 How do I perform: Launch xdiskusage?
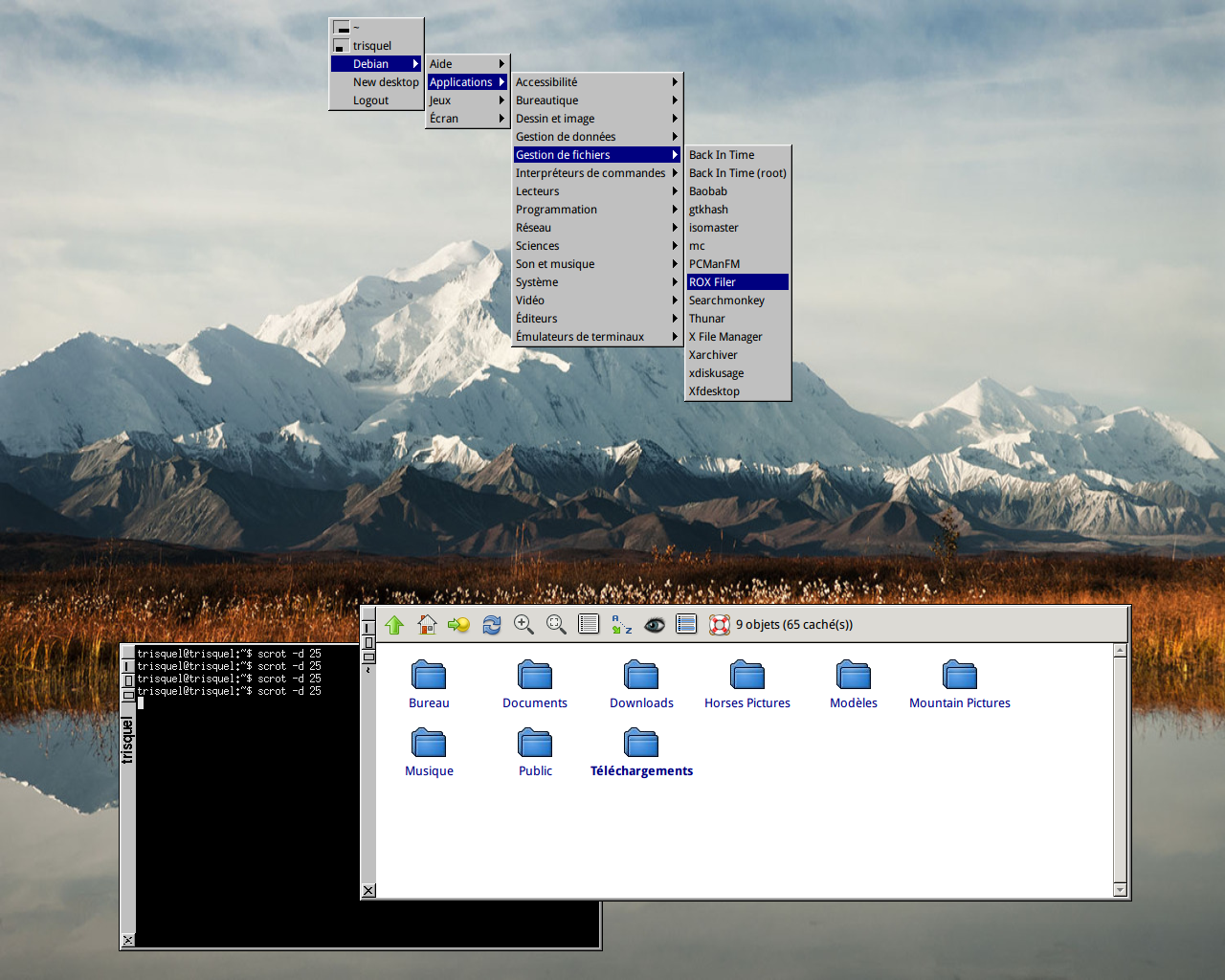(738, 373)
